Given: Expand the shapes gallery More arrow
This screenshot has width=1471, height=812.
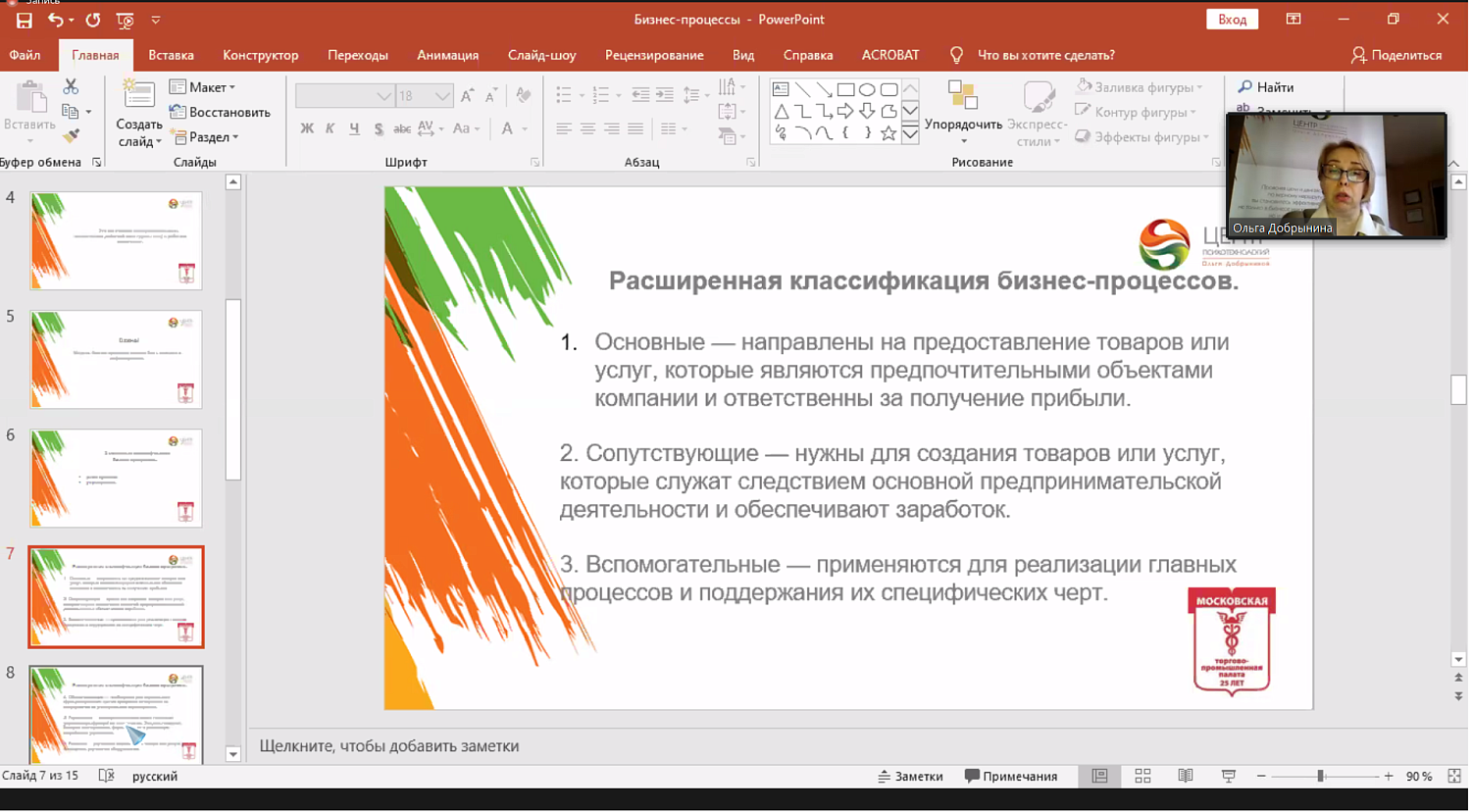Looking at the screenshot, I should tap(910, 134).
